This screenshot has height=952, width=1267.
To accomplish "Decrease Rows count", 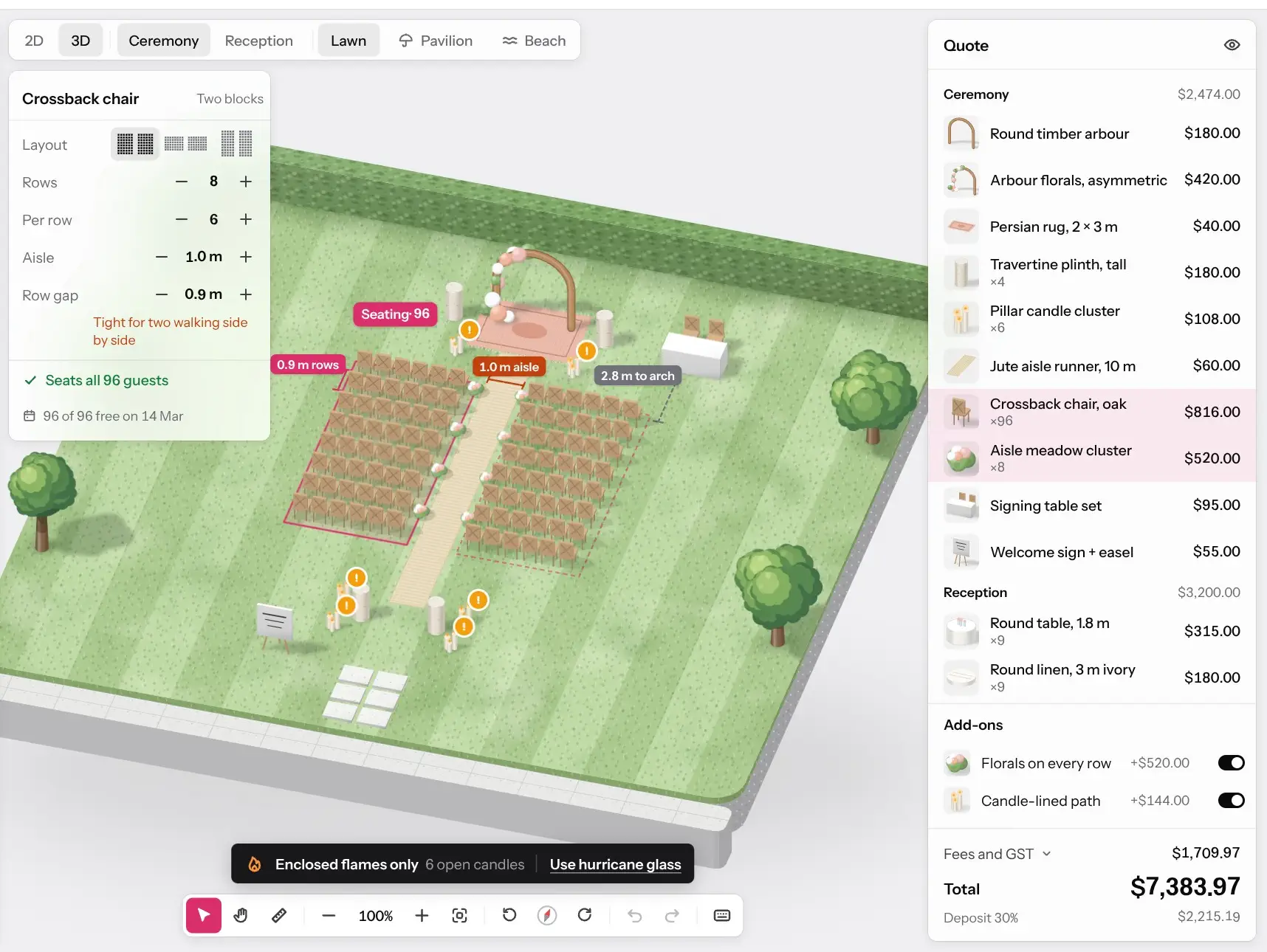I will [x=182, y=182].
